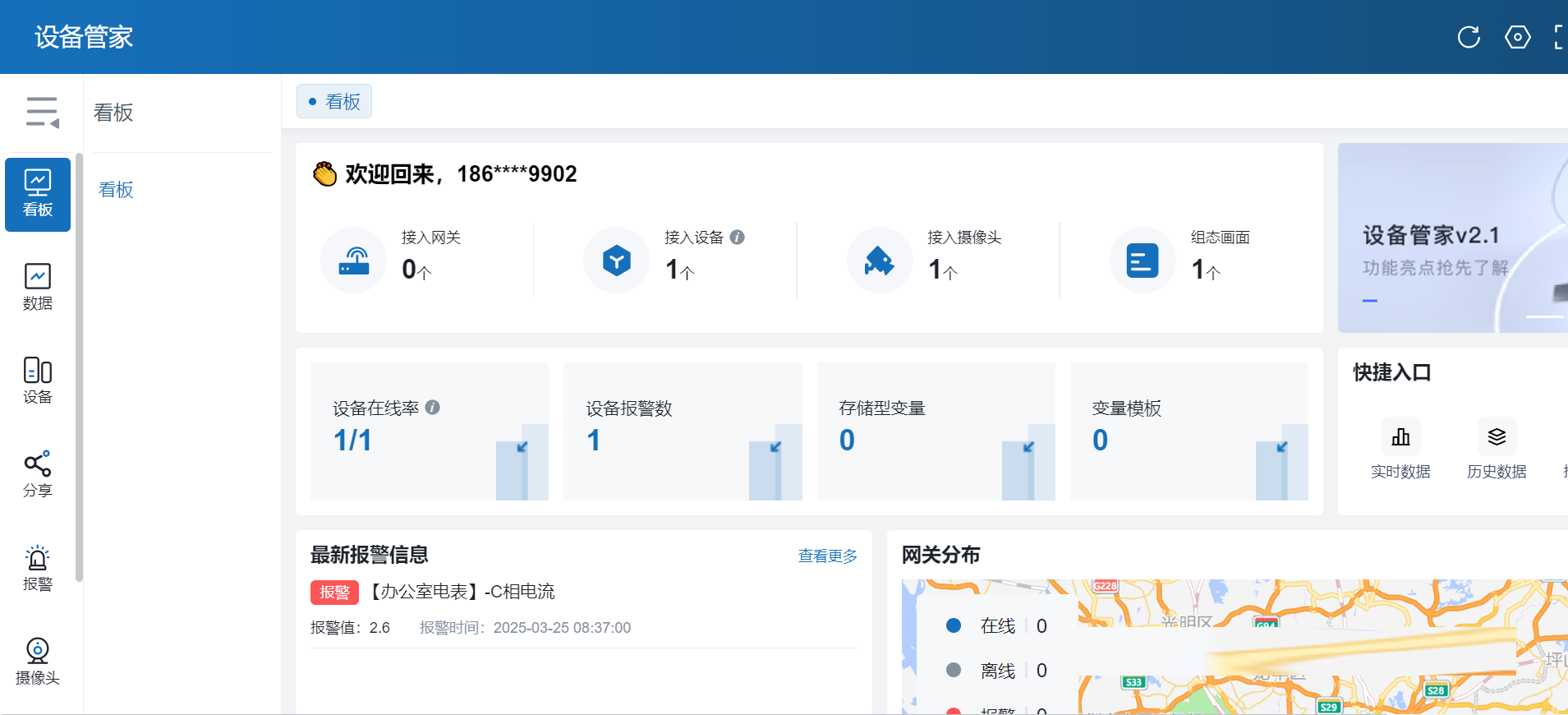Image resolution: width=1568 pixels, height=715 pixels.
Task: Click the refresh icon in header
Action: point(1469,37)
